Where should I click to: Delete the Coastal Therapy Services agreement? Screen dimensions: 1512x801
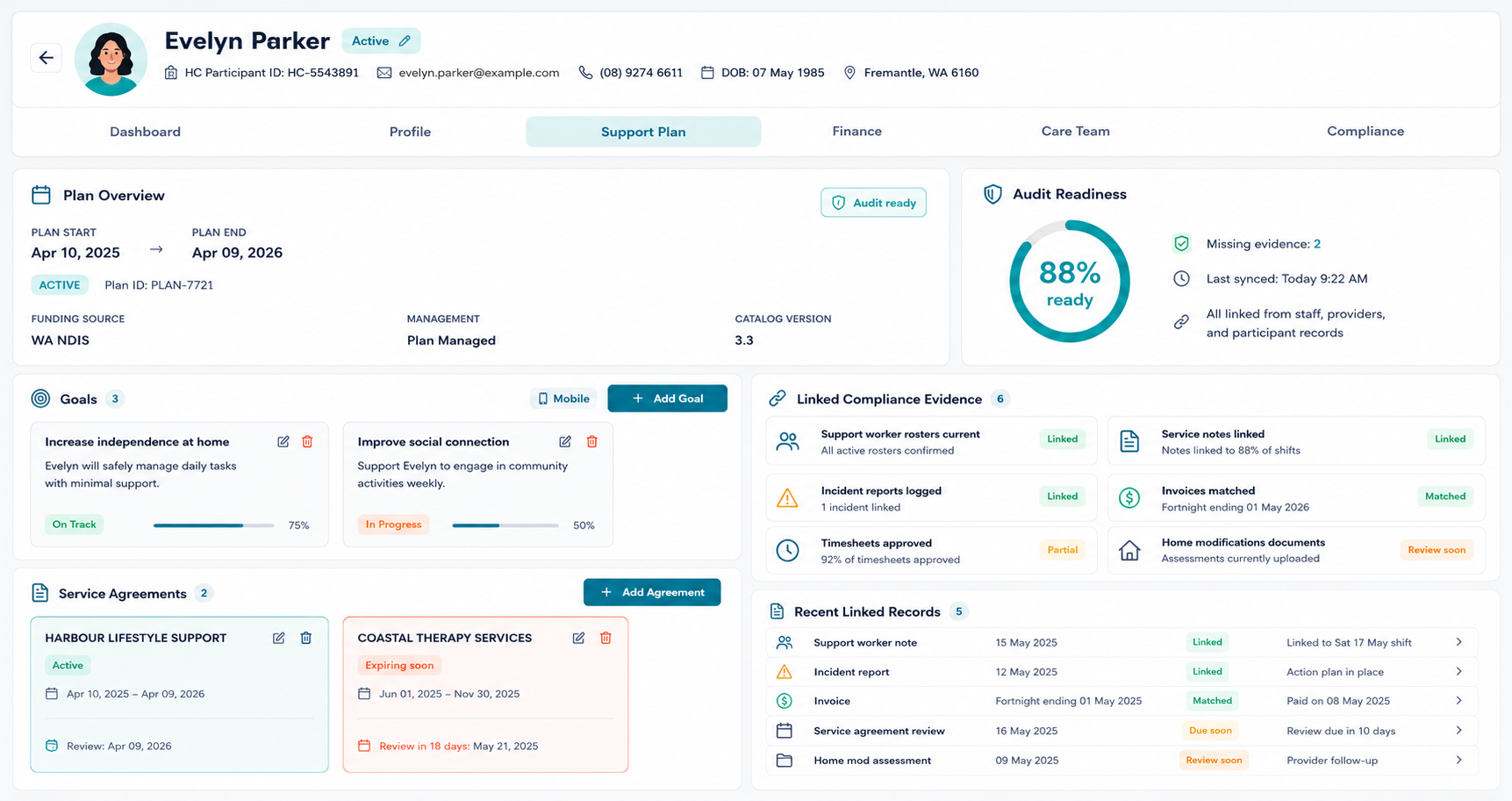606,638
